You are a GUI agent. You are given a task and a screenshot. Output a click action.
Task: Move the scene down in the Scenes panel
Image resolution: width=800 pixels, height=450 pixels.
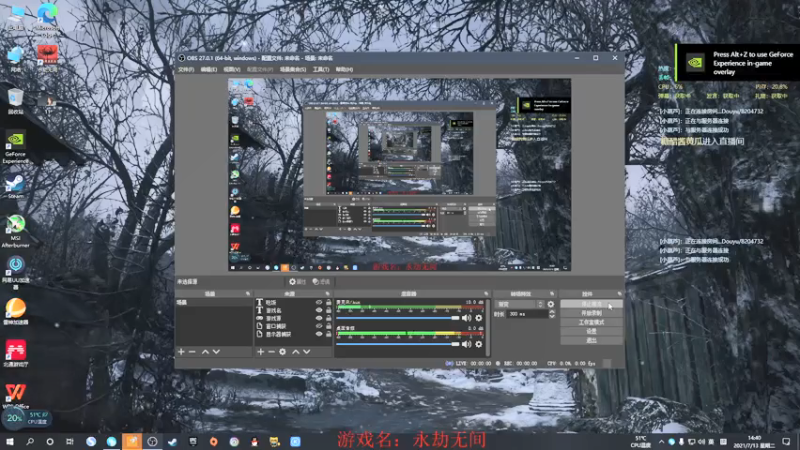click(x=216, y=352)
